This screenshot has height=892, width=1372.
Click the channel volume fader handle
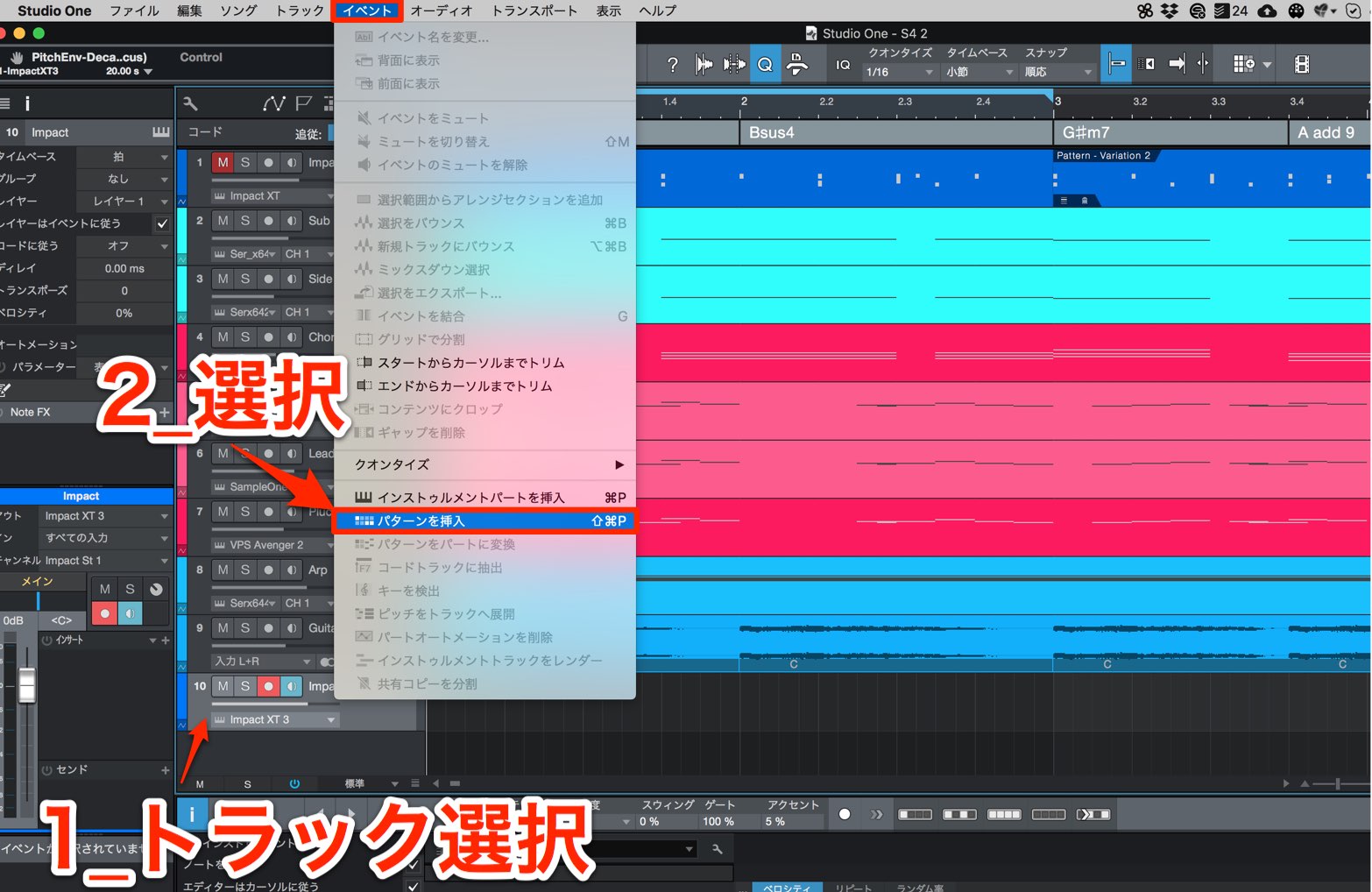27,685
